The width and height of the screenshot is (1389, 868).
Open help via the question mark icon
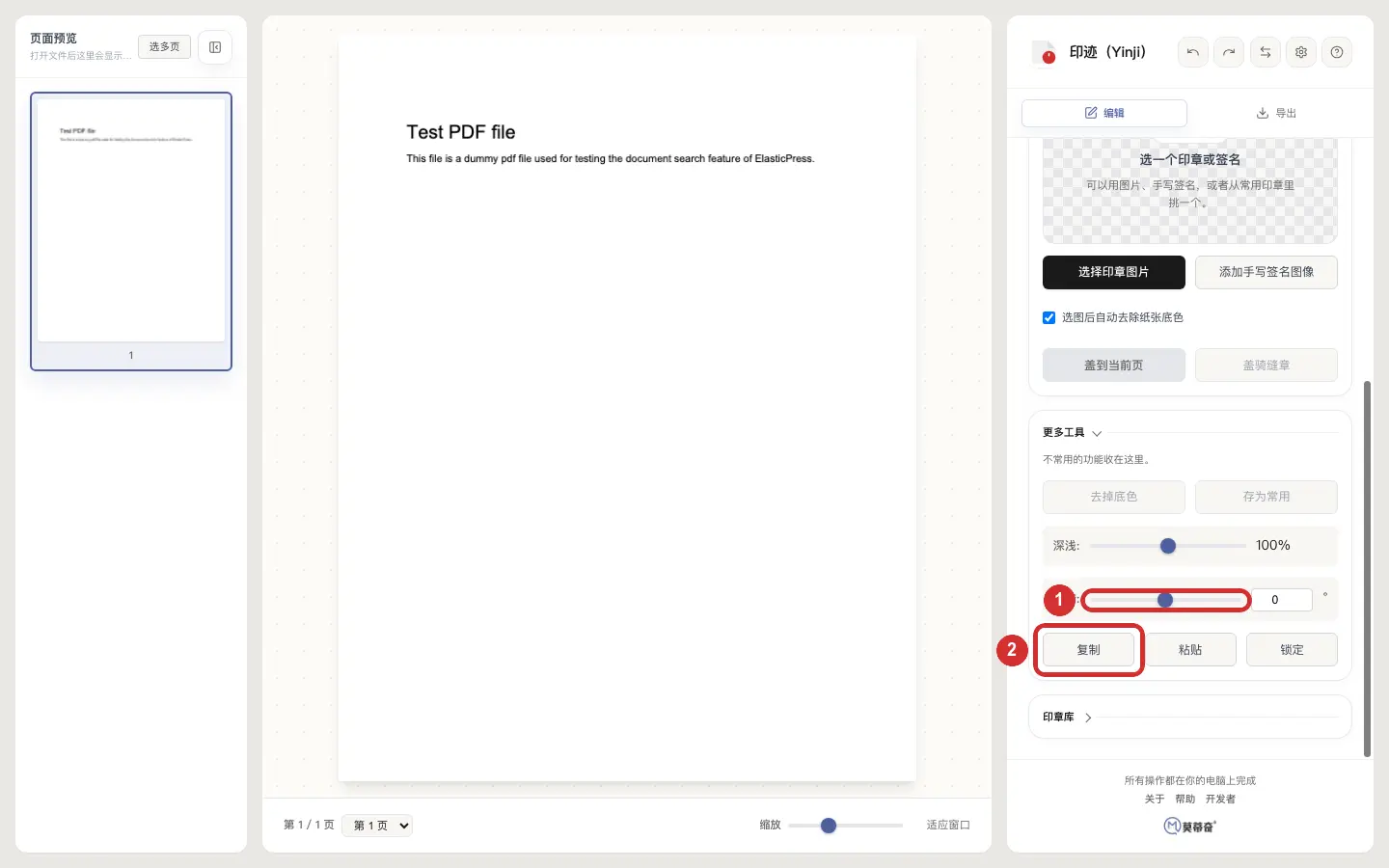pyautogui.click(x=1337, y=52)
